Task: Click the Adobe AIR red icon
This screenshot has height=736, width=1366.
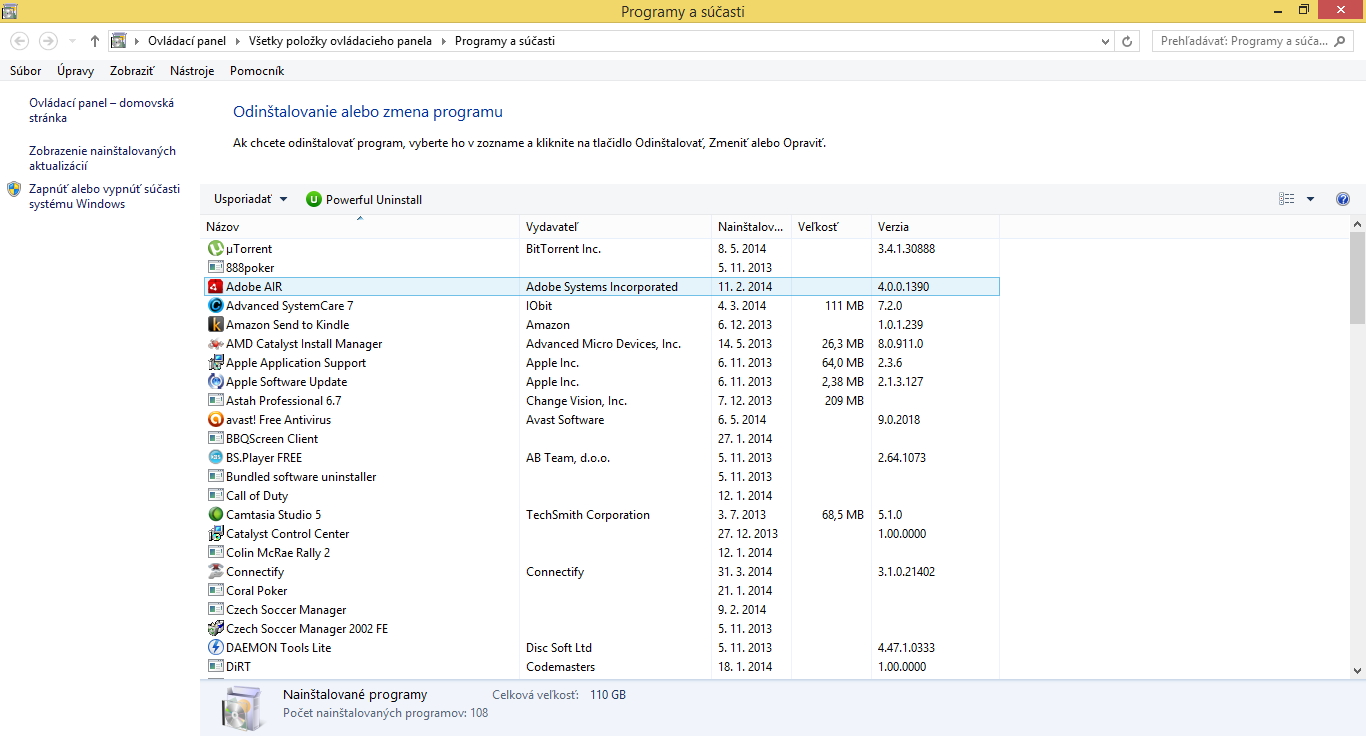Action: point(215,286)
